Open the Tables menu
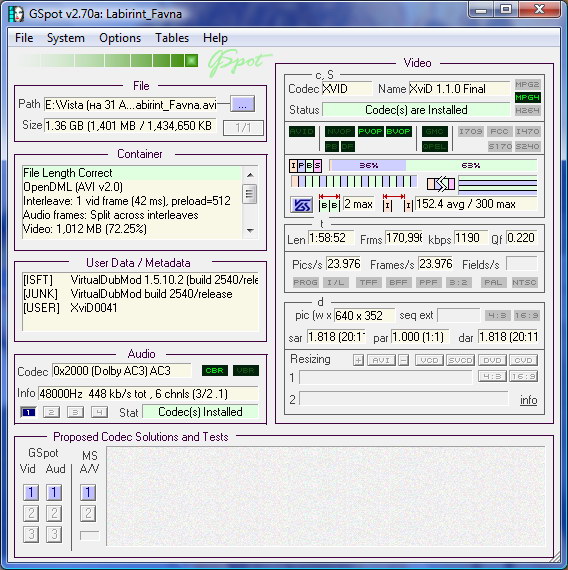Viewport: 568px width, 570px height. pyautogui.click(x=172, y=38)
